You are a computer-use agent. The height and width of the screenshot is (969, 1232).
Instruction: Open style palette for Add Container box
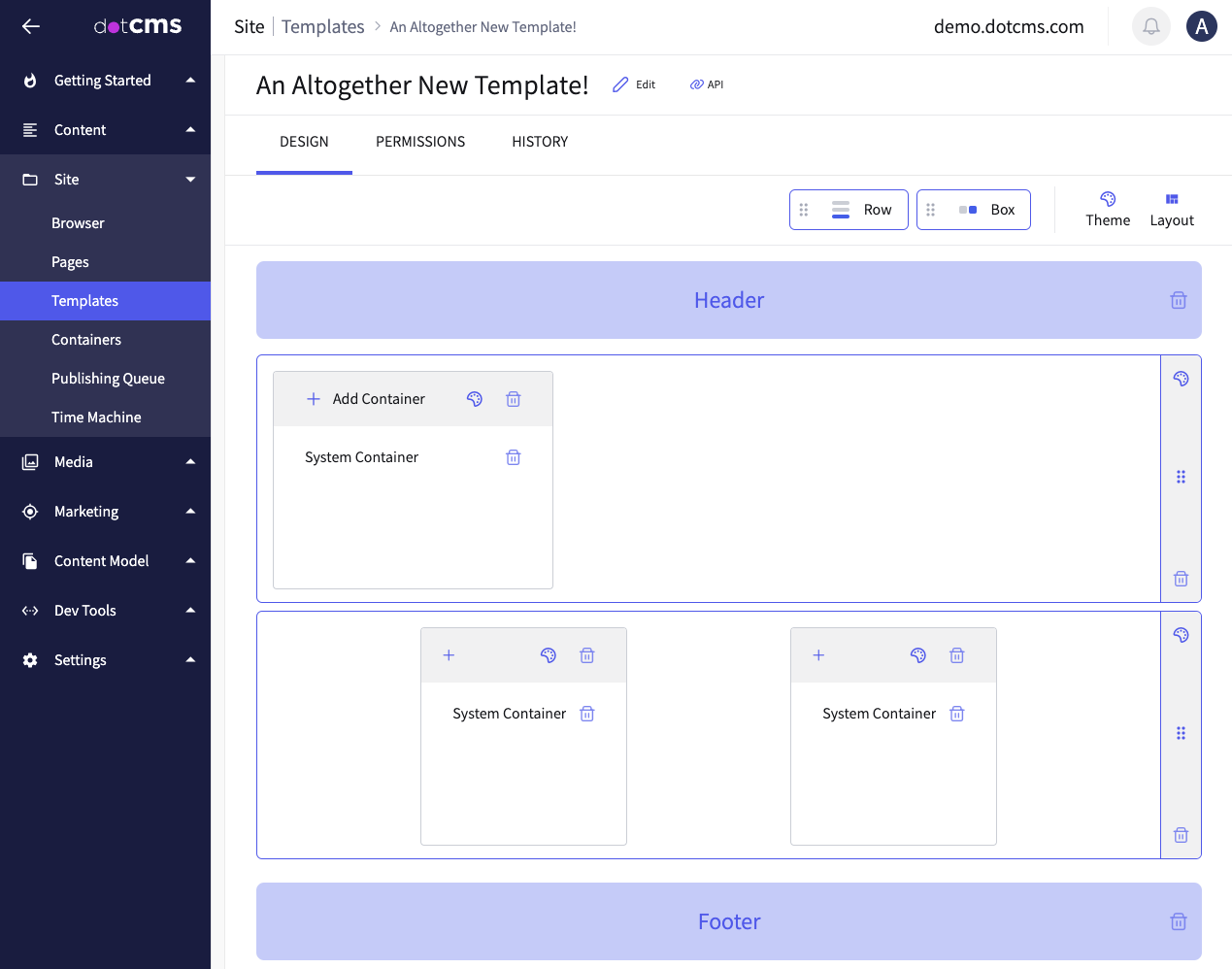(x=475, y=399)
